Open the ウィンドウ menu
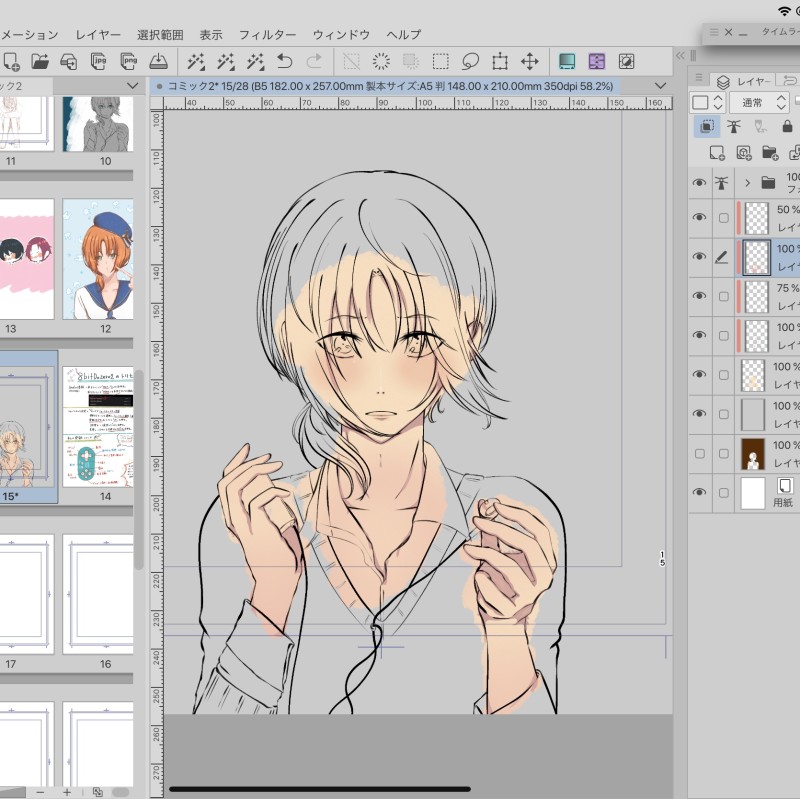 tap(341, 35)
